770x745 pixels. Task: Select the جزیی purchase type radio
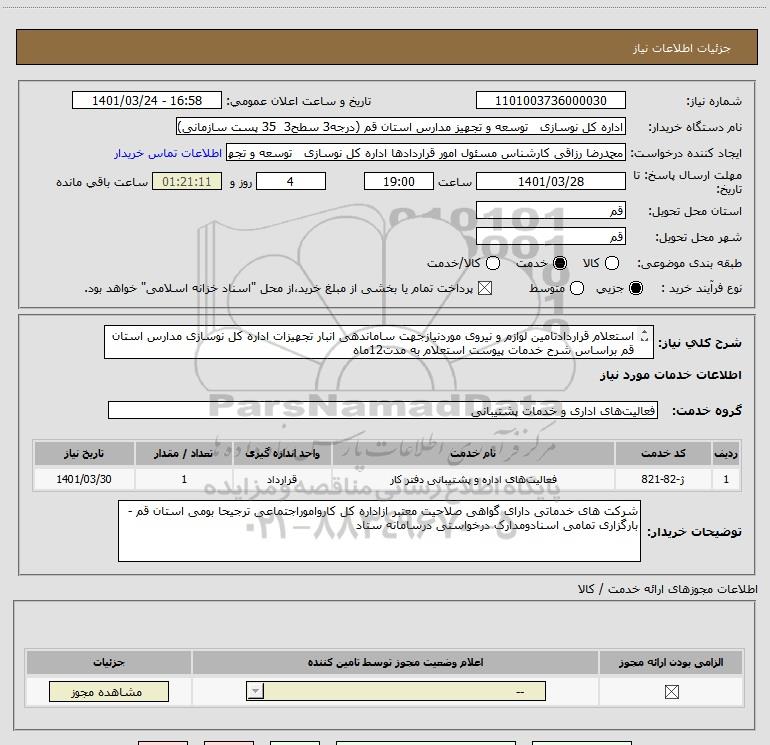[635, 288]
